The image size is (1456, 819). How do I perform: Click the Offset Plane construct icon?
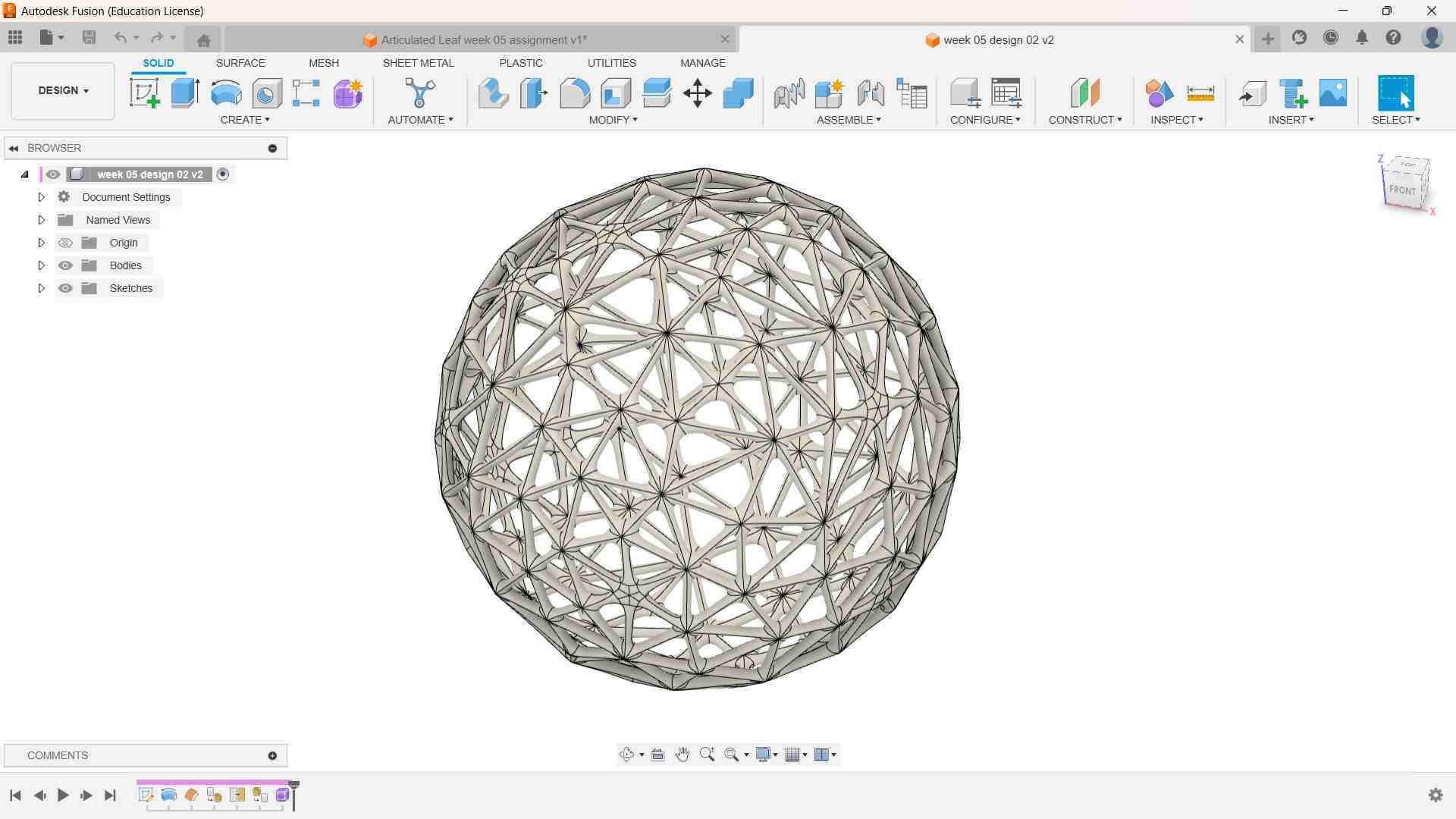click(1085, 93)
